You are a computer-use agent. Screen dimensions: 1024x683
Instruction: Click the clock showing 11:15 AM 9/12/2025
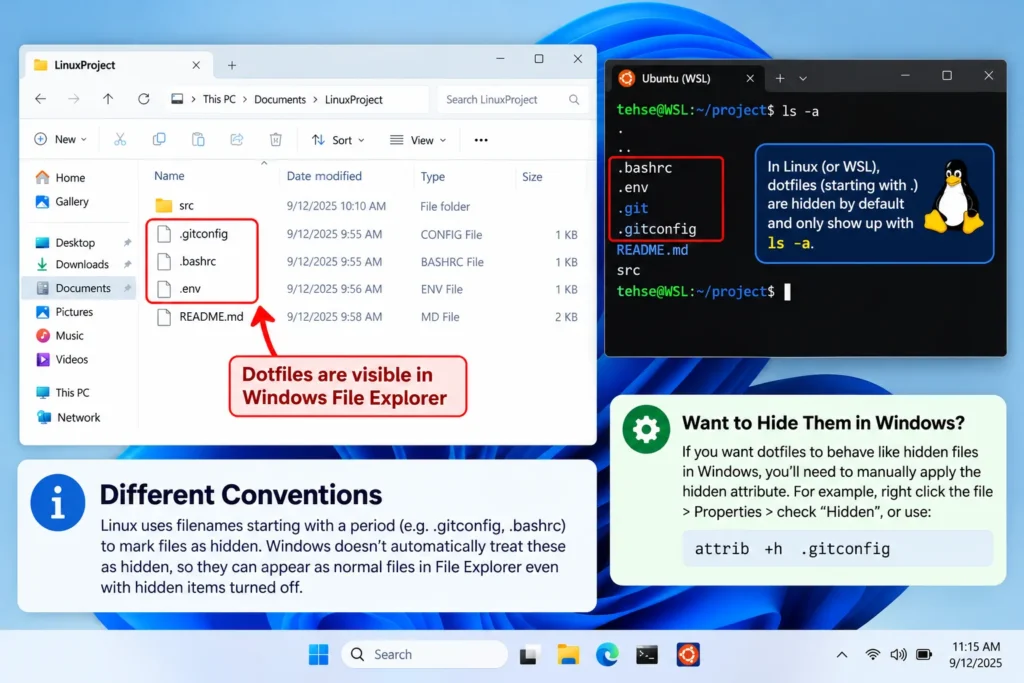click(x=976, y=654)
